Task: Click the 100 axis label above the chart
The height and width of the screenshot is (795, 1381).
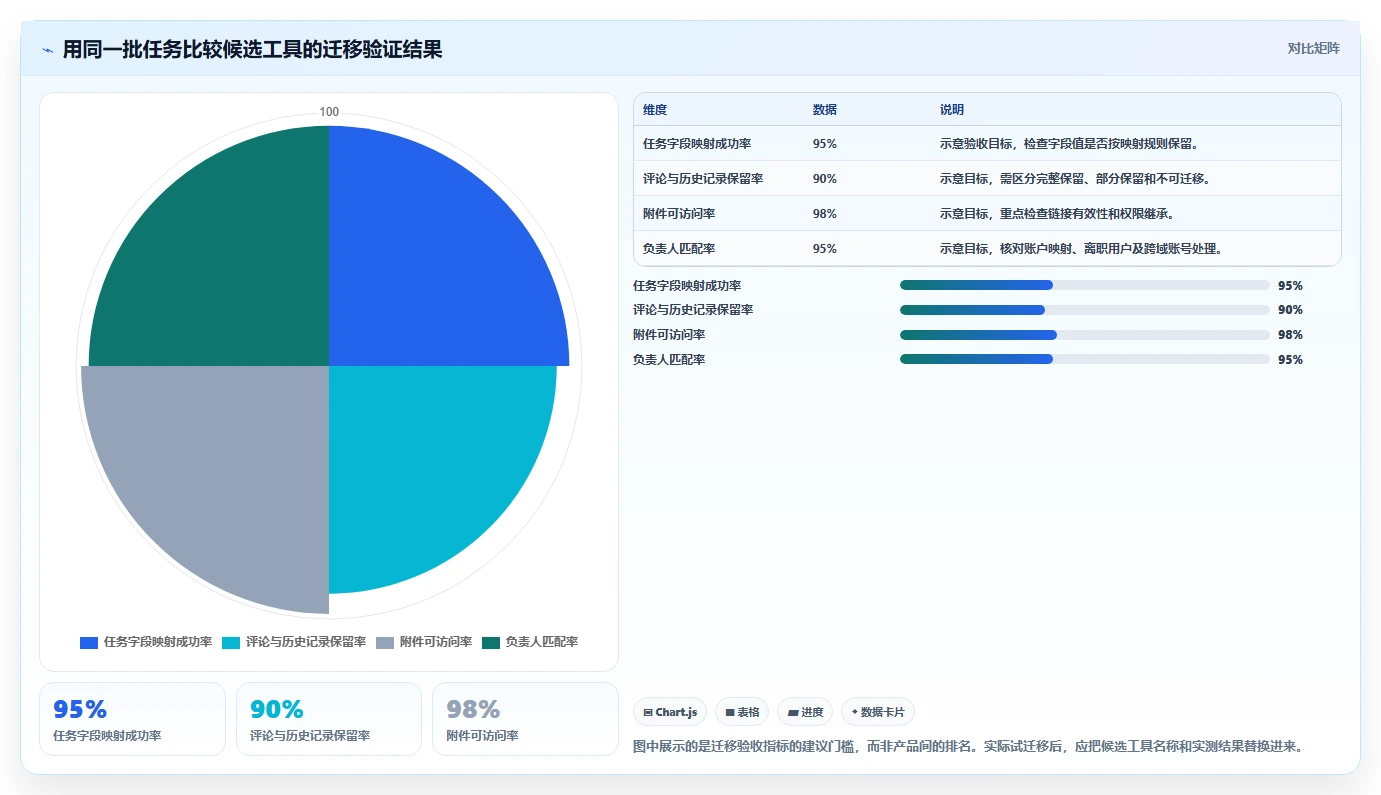Action: pyautogui.click(x=329, y=112)
